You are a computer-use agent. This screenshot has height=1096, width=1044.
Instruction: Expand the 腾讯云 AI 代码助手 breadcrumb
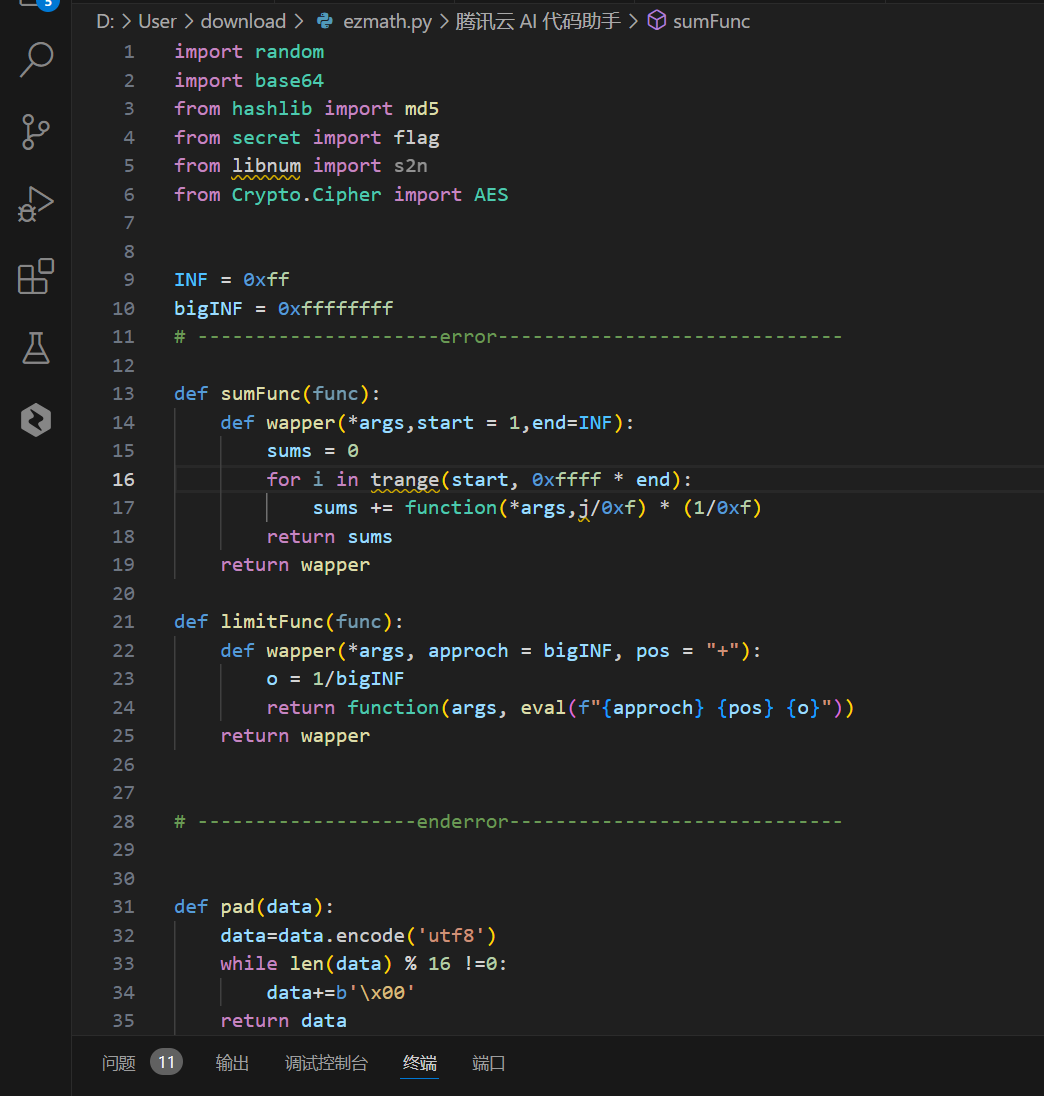point(540,21)
